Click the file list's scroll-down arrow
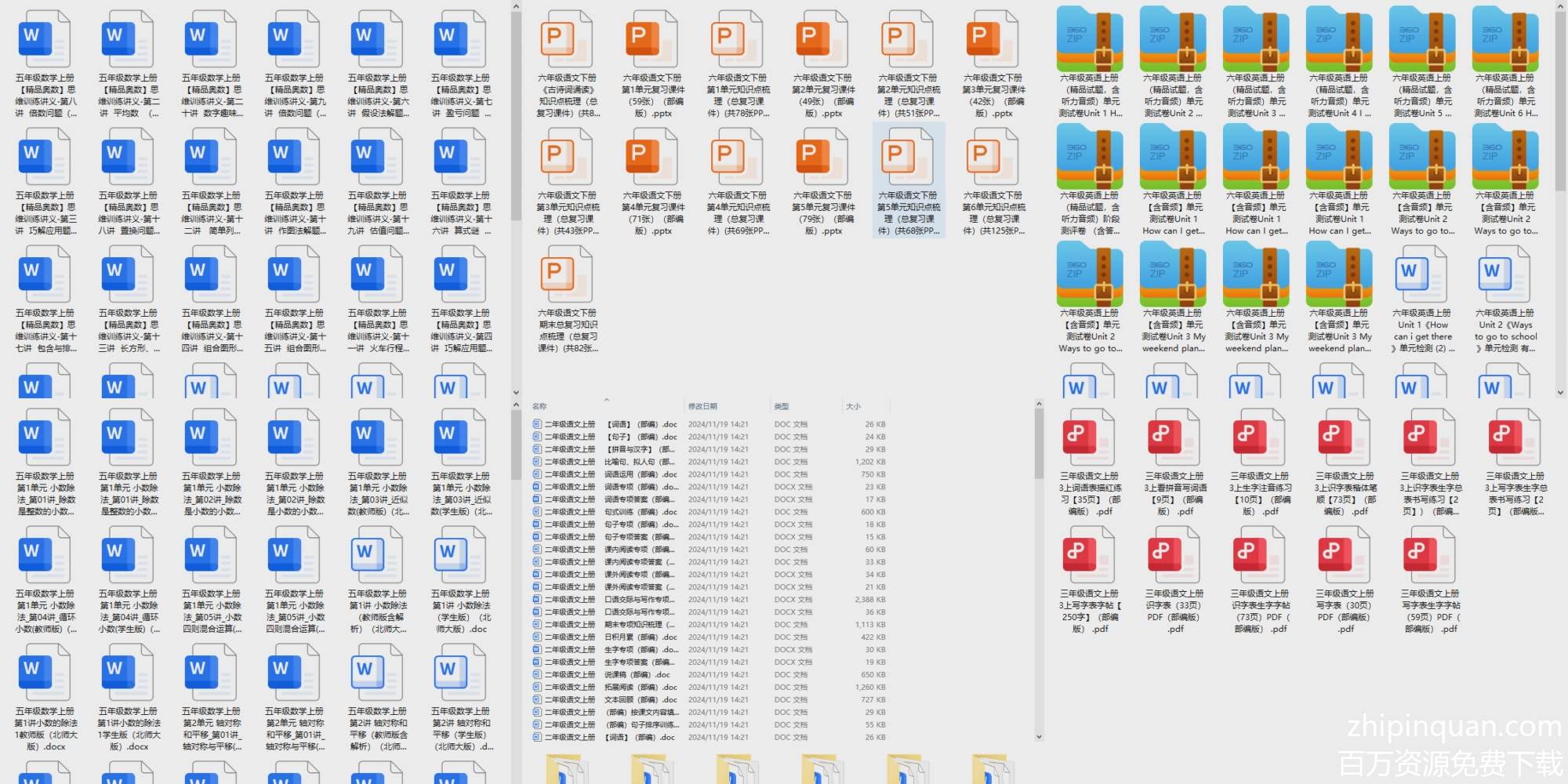 pos(1039,736)
